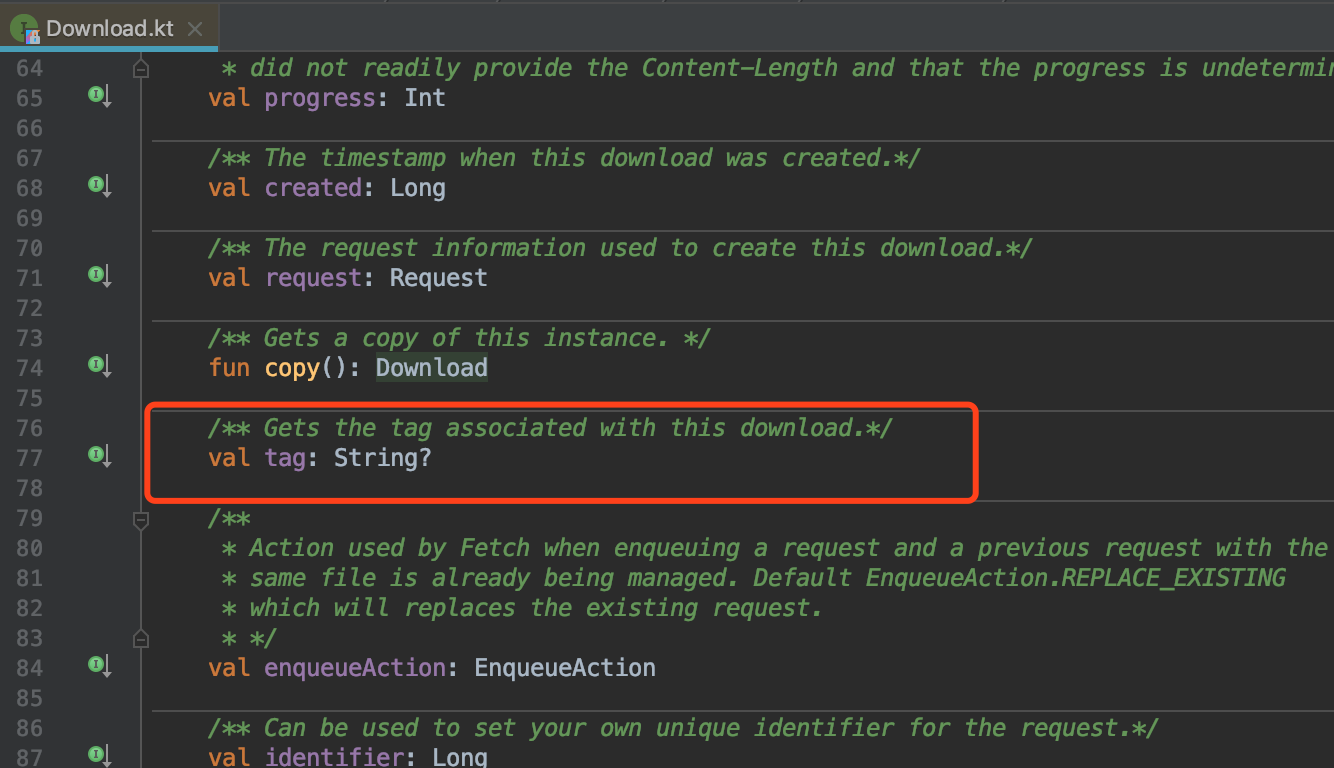Place cursor on the String? type annotation
This screenshot has height=768, width=1334.
(x=383, y=457)
